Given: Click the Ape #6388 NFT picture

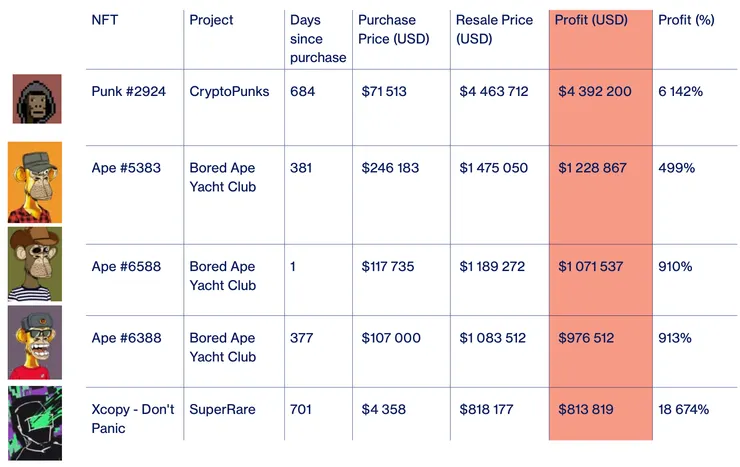Looking at the screenshot, I should pyautogui.click(x=35, y=342).
